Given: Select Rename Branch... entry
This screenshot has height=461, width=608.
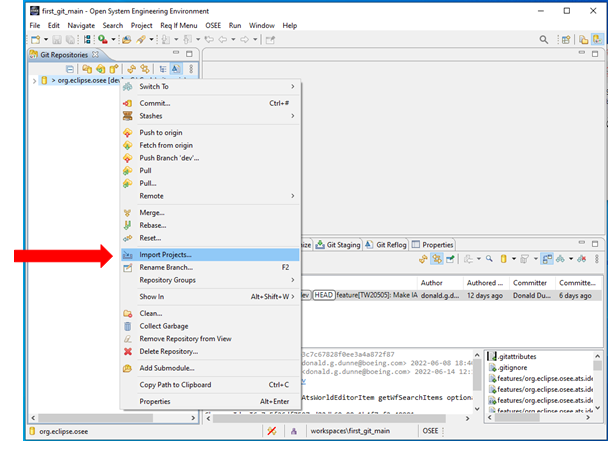Looking at the screenshot, I should coord(210,268).
